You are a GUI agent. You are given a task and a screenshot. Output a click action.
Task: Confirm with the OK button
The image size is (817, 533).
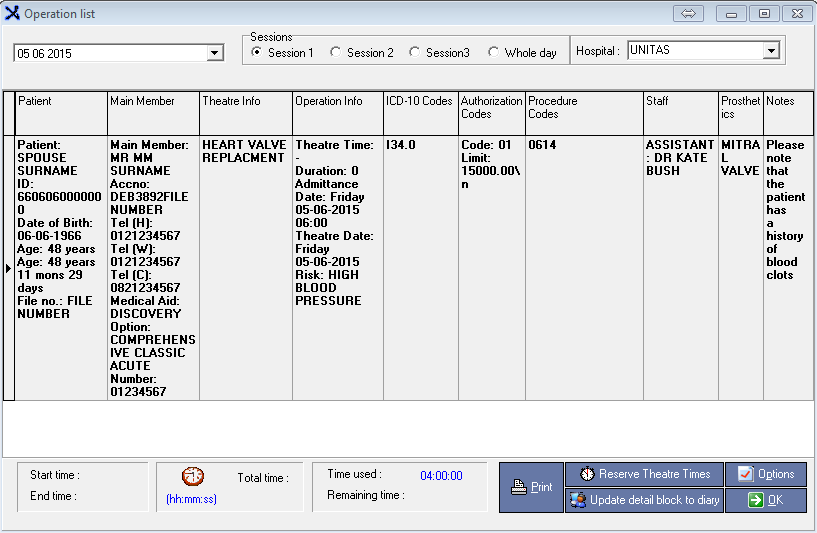(x=766, y=500)
